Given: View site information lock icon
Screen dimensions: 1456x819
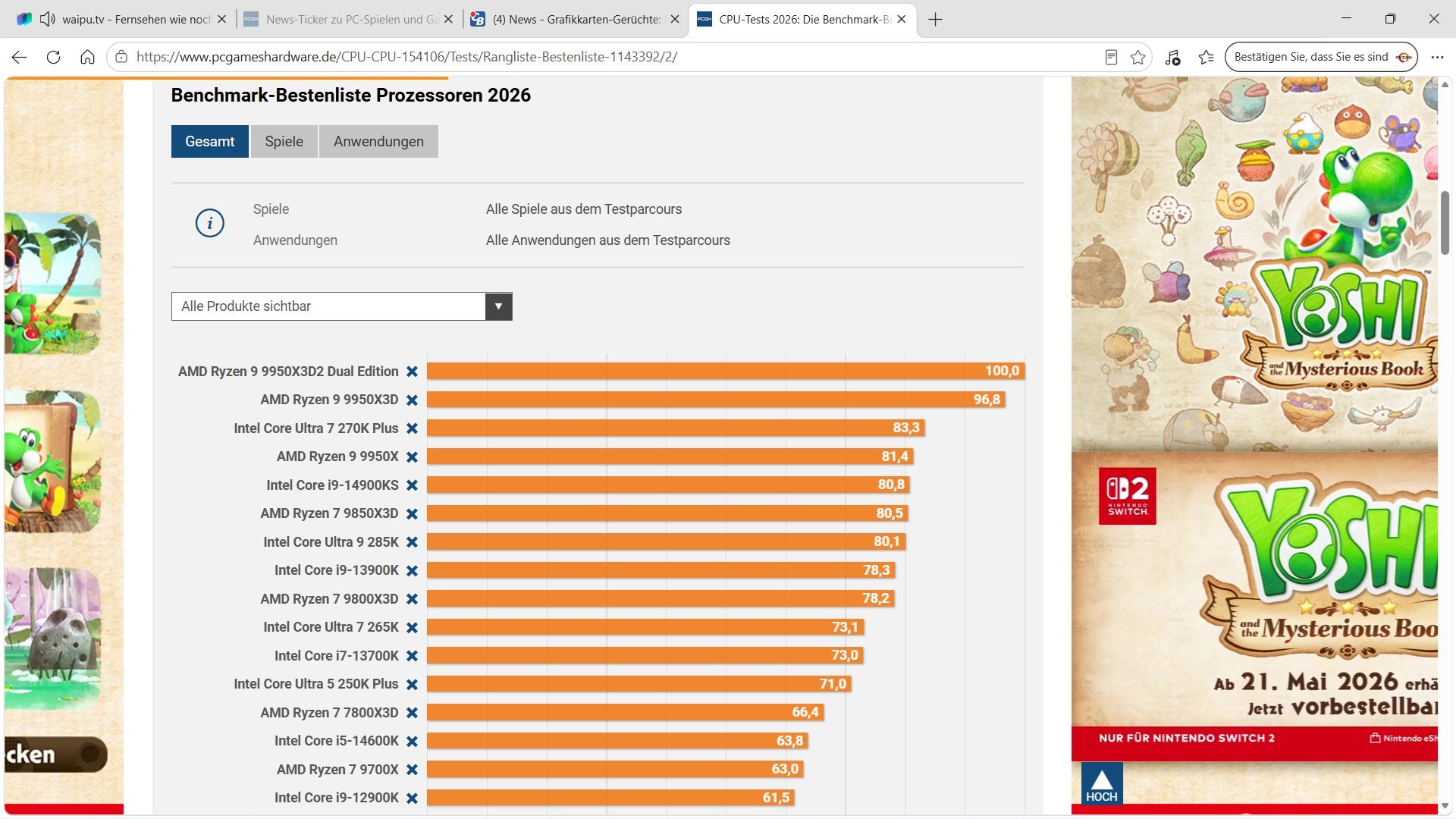Looking at the screenshot, I should point(121,57).
